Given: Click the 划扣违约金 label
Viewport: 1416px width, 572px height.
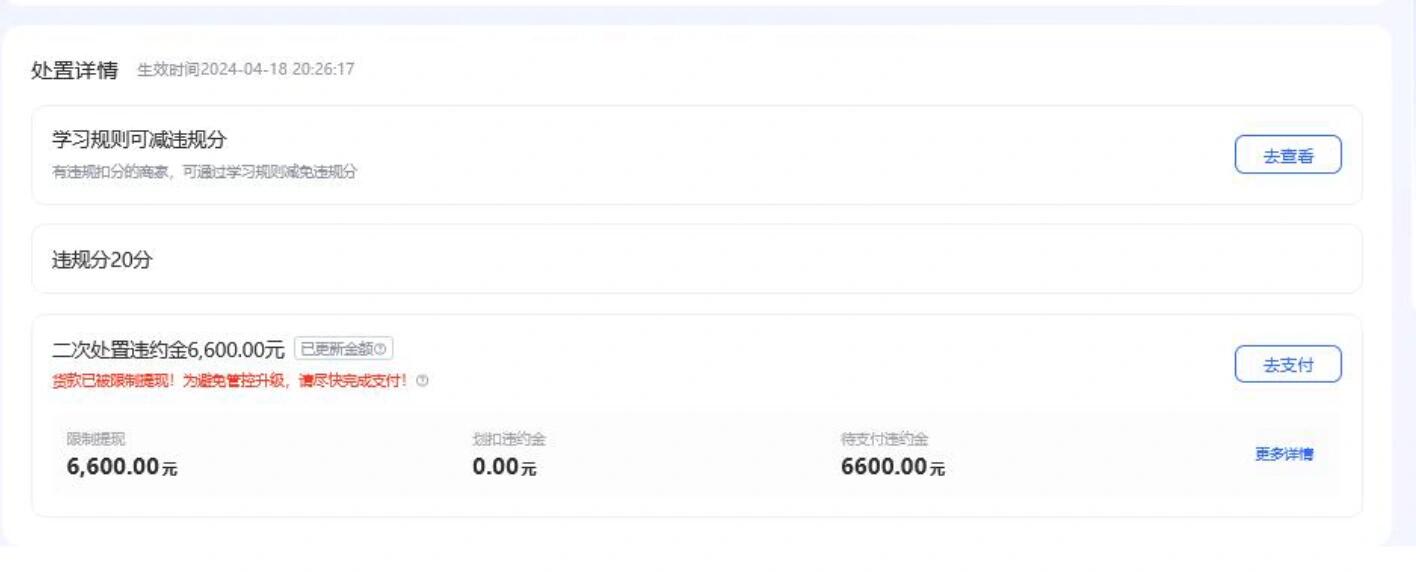Looking at the screenshot, I should (x=509, y=439).
